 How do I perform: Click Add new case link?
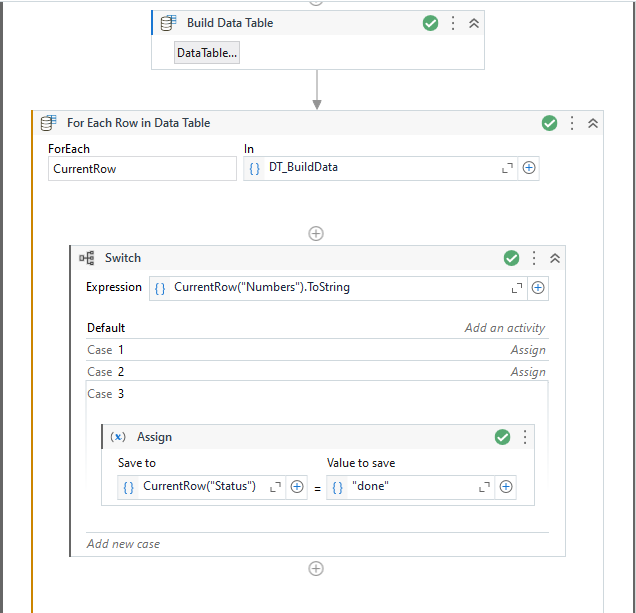coord(123,544)
